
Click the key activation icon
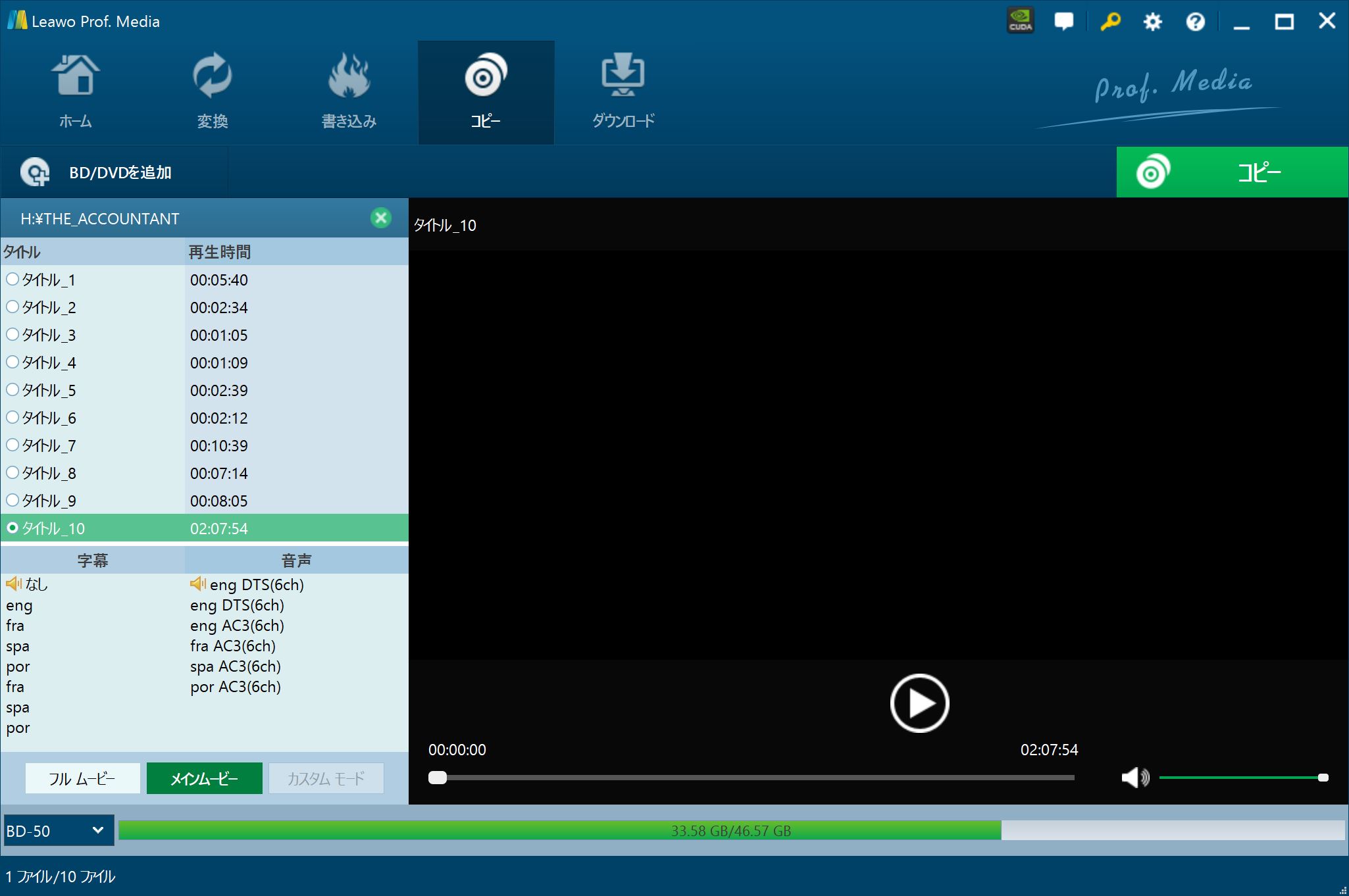tap(1110, 21)
